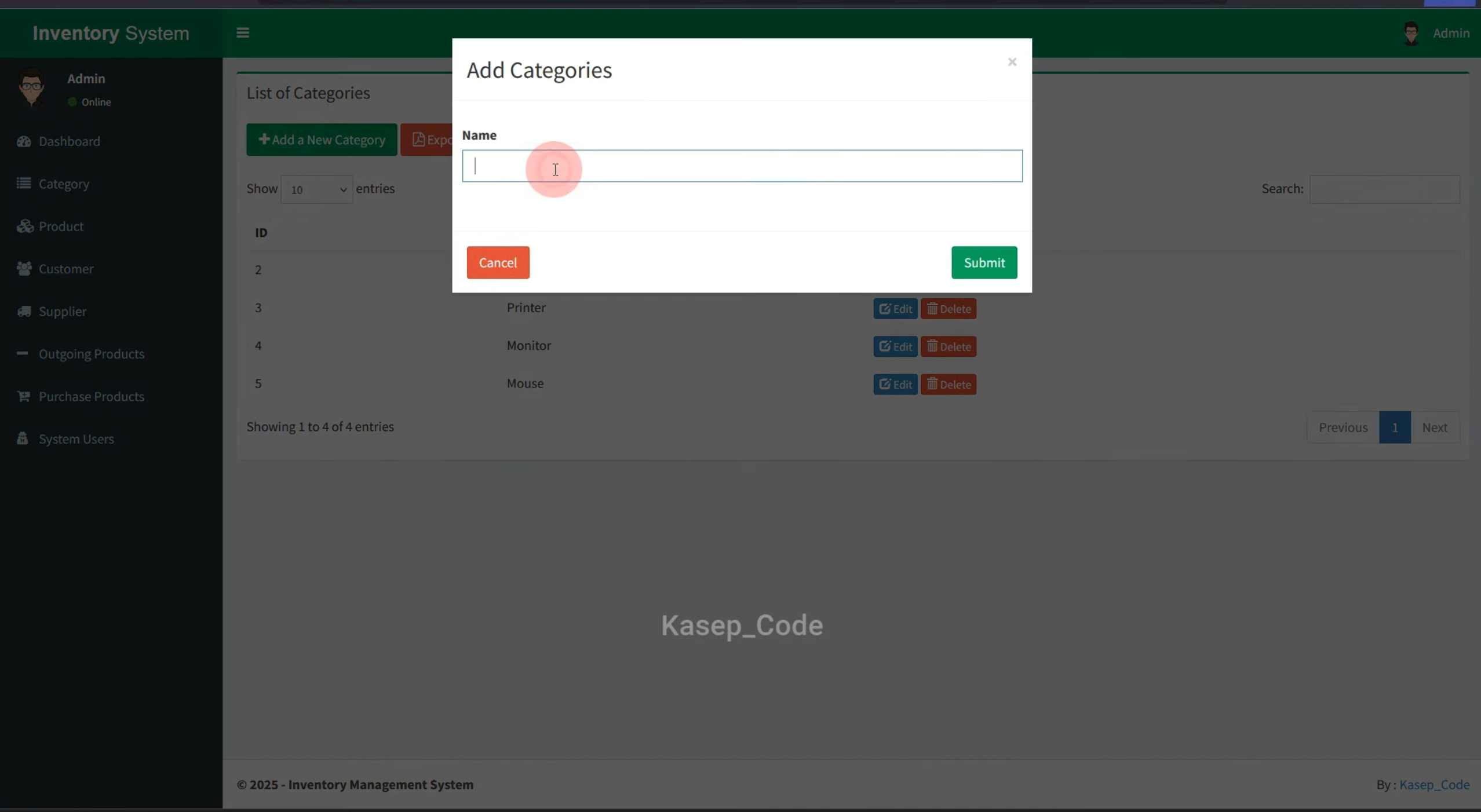Click the Admin avatar in the sidebar
The height and width of the screenshot is (812, 1481).
coord(31,87)
